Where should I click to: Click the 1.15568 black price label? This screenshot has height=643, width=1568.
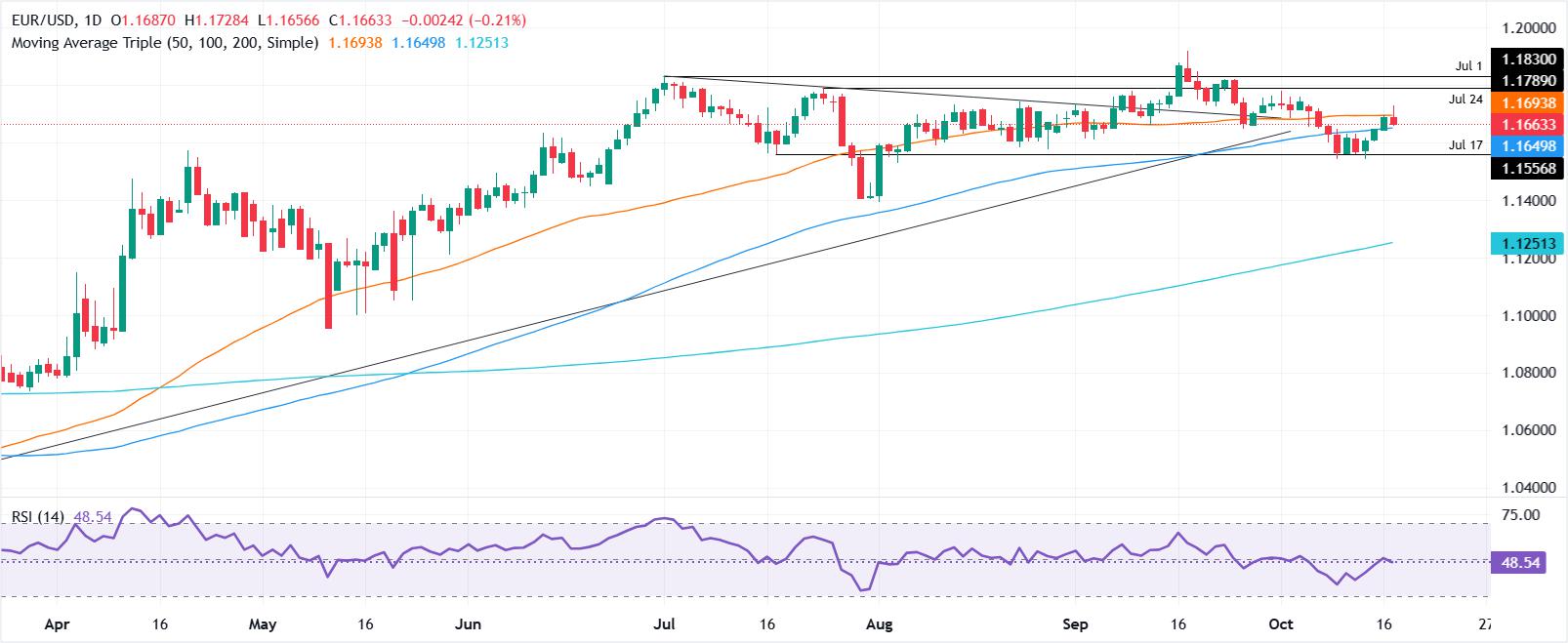(1528, 168)
